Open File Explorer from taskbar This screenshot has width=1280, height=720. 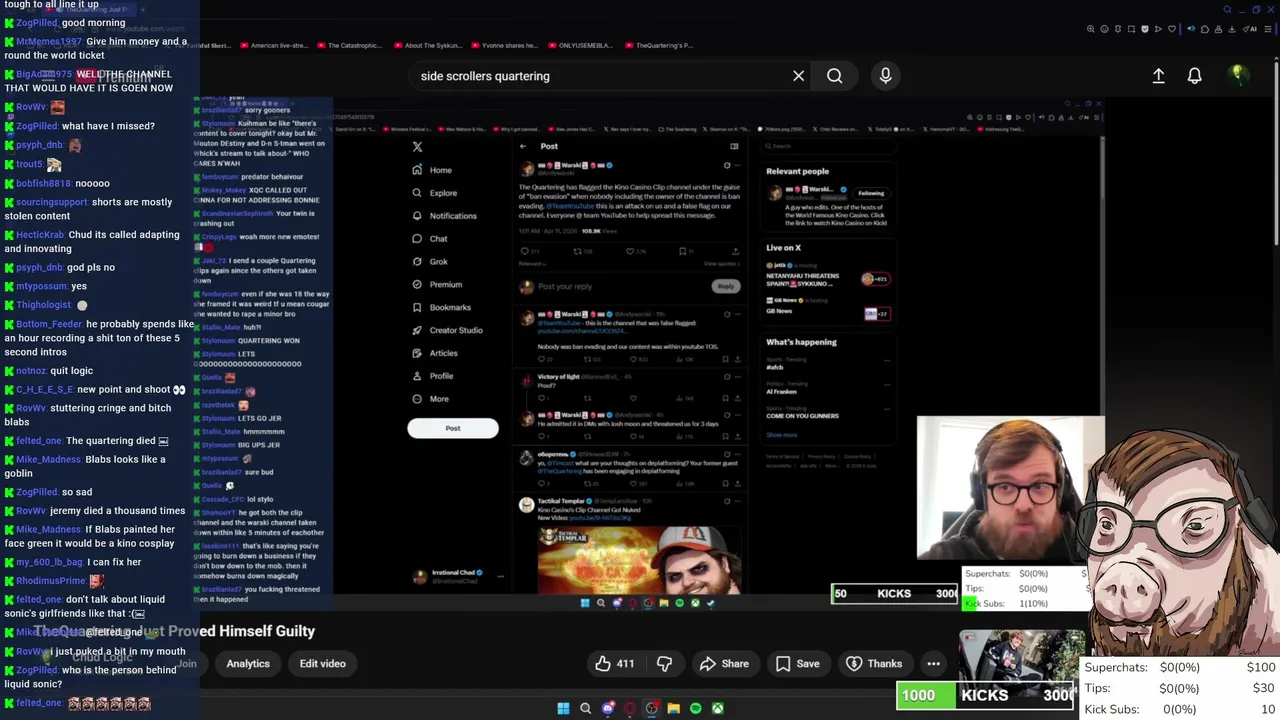pos(673,709)
